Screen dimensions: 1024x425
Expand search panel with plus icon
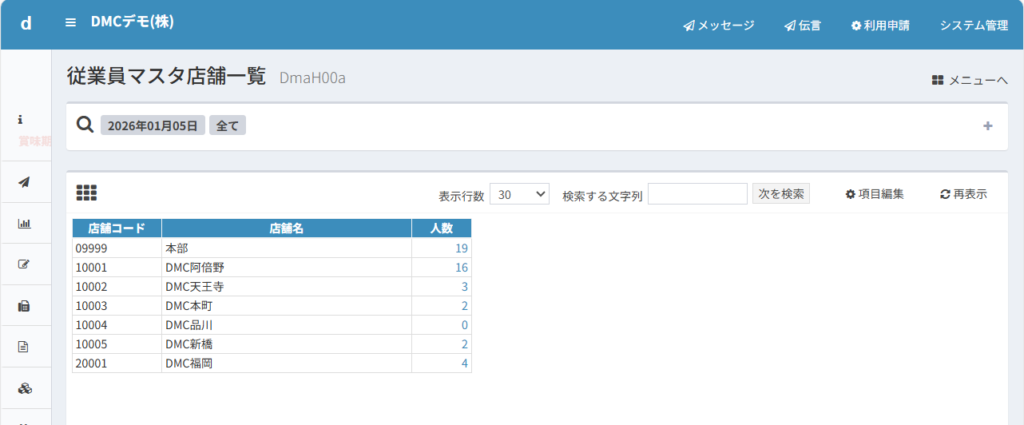pyautogui.click(x=987, y=126)
